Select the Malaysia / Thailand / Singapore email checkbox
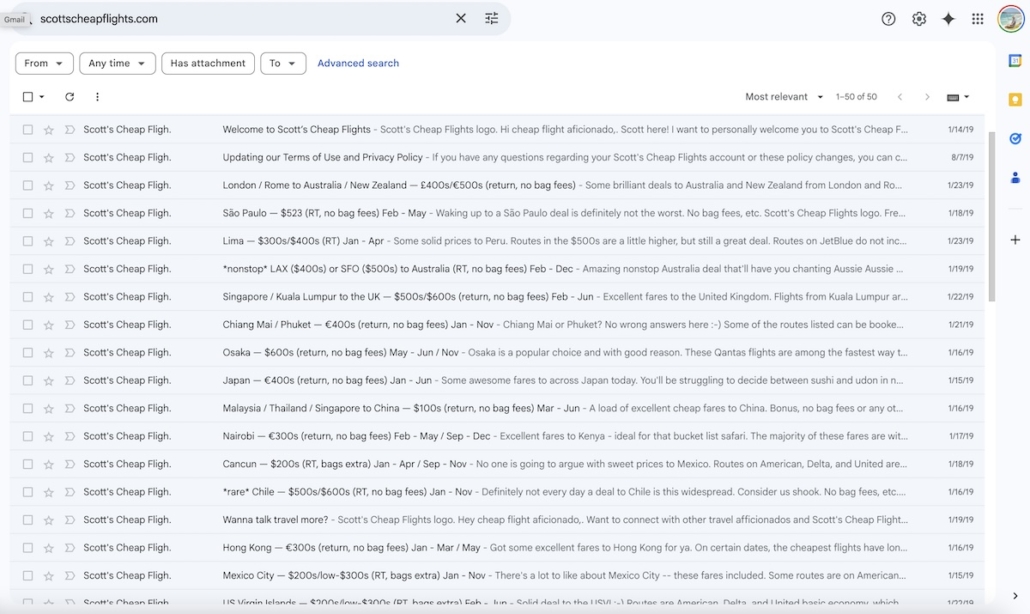This screenshot has width=1030, height=614. point(28,408)
